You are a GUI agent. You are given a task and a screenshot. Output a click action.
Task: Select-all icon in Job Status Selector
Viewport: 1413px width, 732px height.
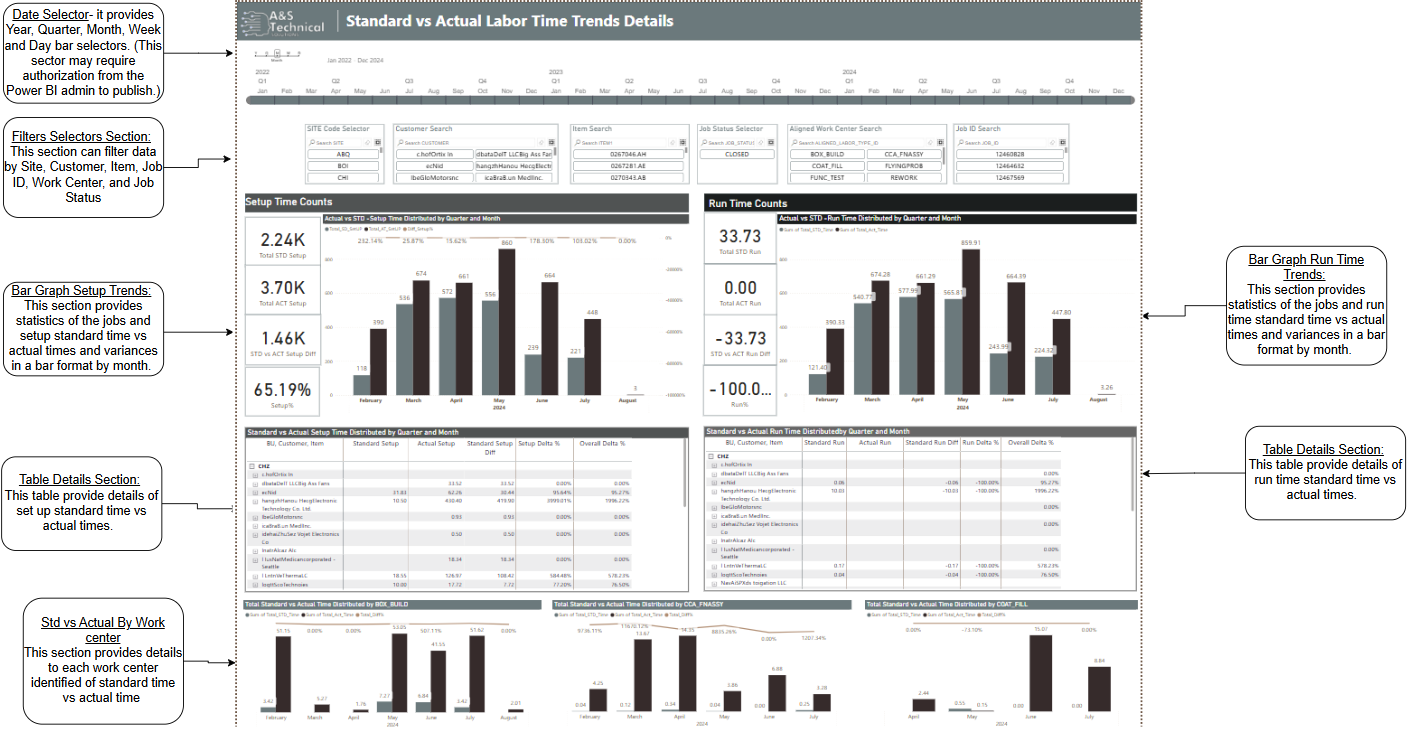[x=771, y=143]
